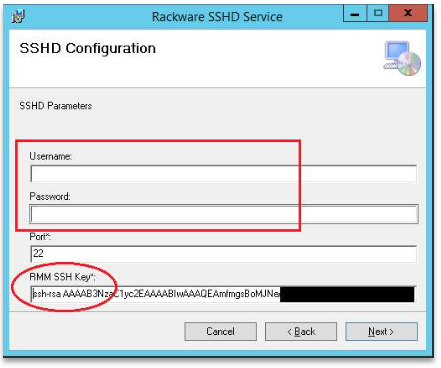Click into the RMM SSH Key field
This screenshot has width=441, height=368.
pyautogui.click(x=223, y=294)
